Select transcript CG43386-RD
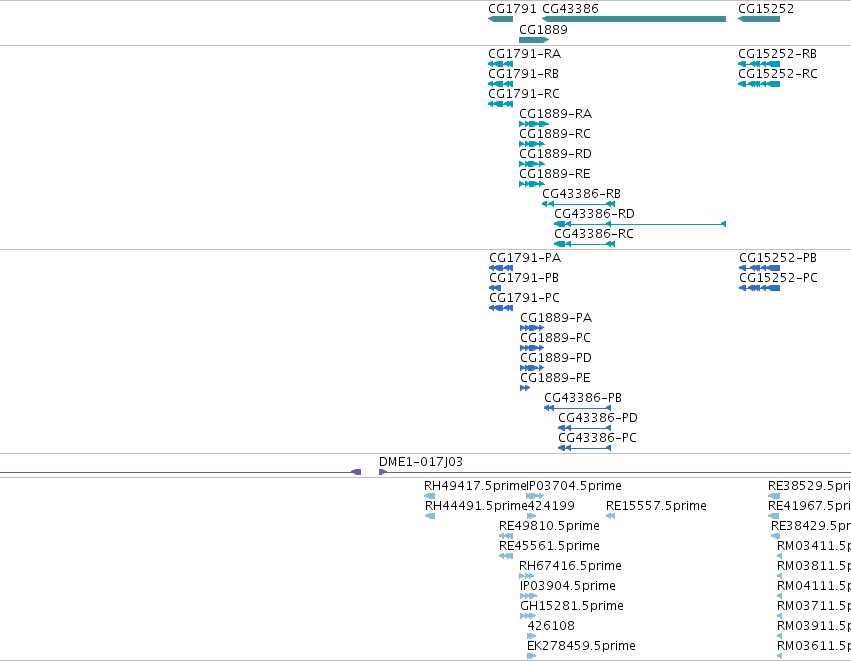The height and width of the screenshot is (661, 851). point(594,214)
